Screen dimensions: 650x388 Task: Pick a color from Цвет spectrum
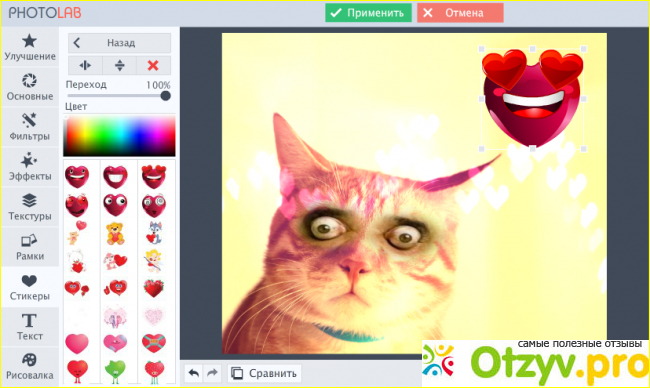(119, 136)
